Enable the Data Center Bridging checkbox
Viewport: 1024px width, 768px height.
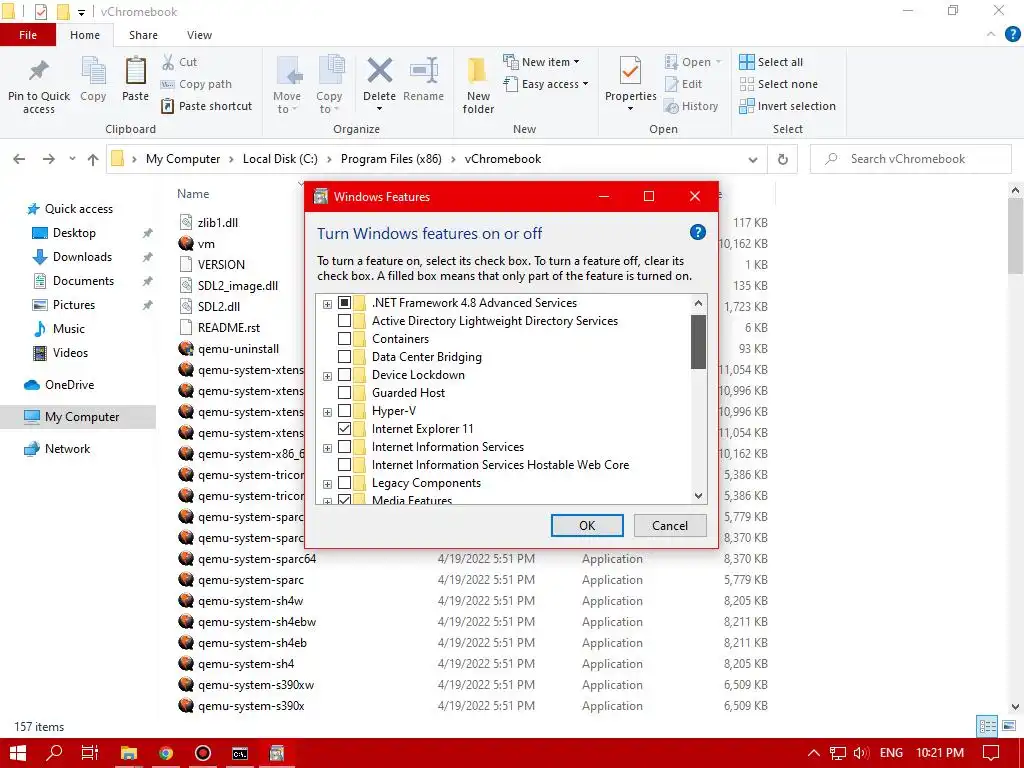pos(344,357)
